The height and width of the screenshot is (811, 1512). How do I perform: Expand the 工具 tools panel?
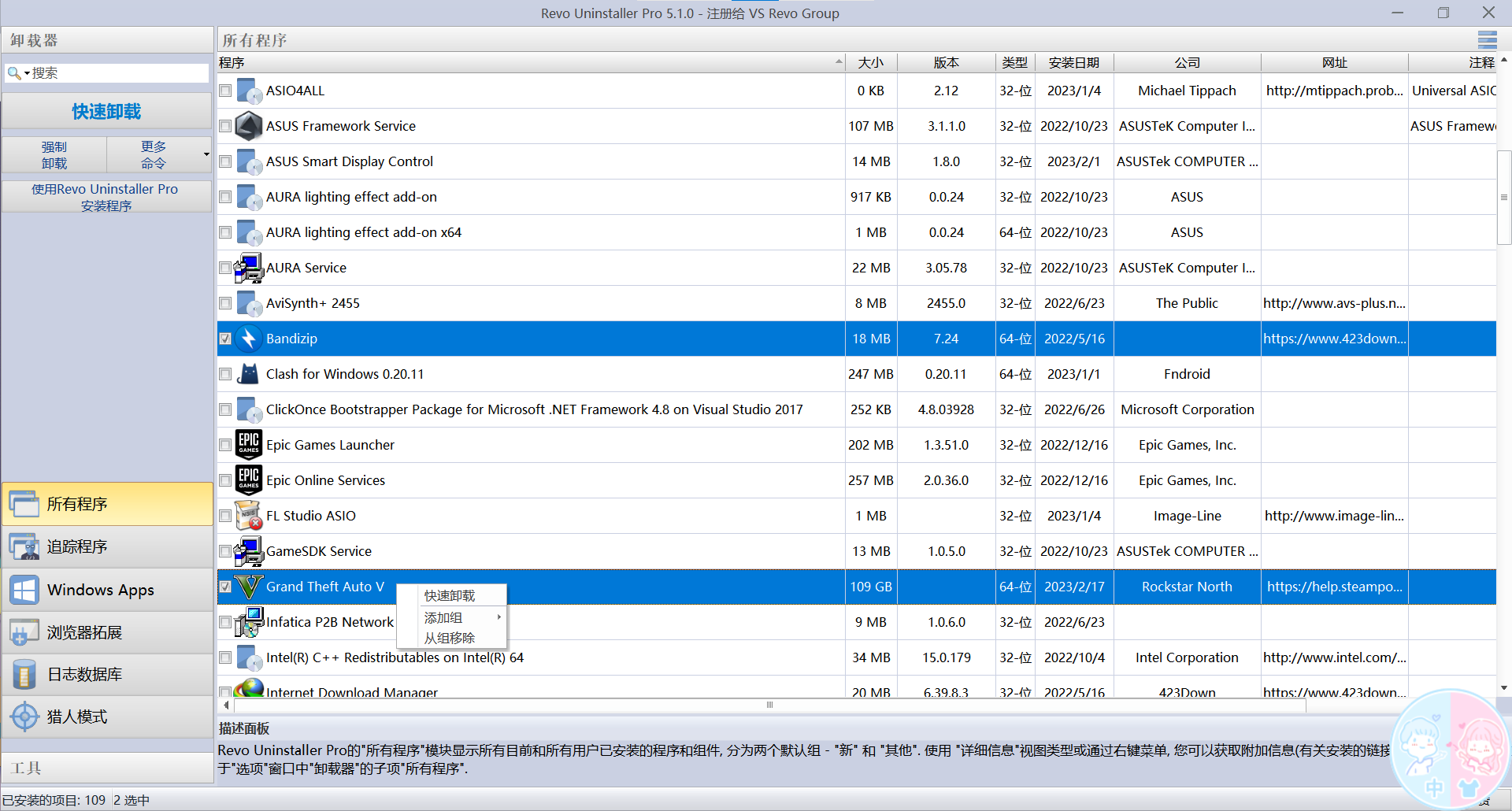[107, 768]
